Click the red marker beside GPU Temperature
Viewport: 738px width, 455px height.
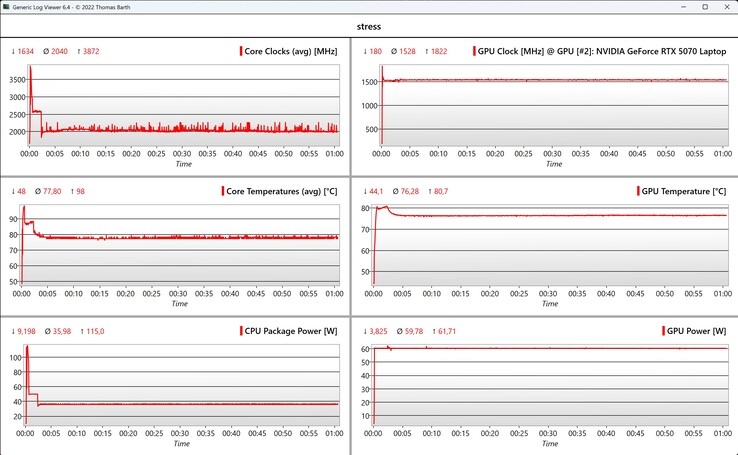click(x=637, y=191)
